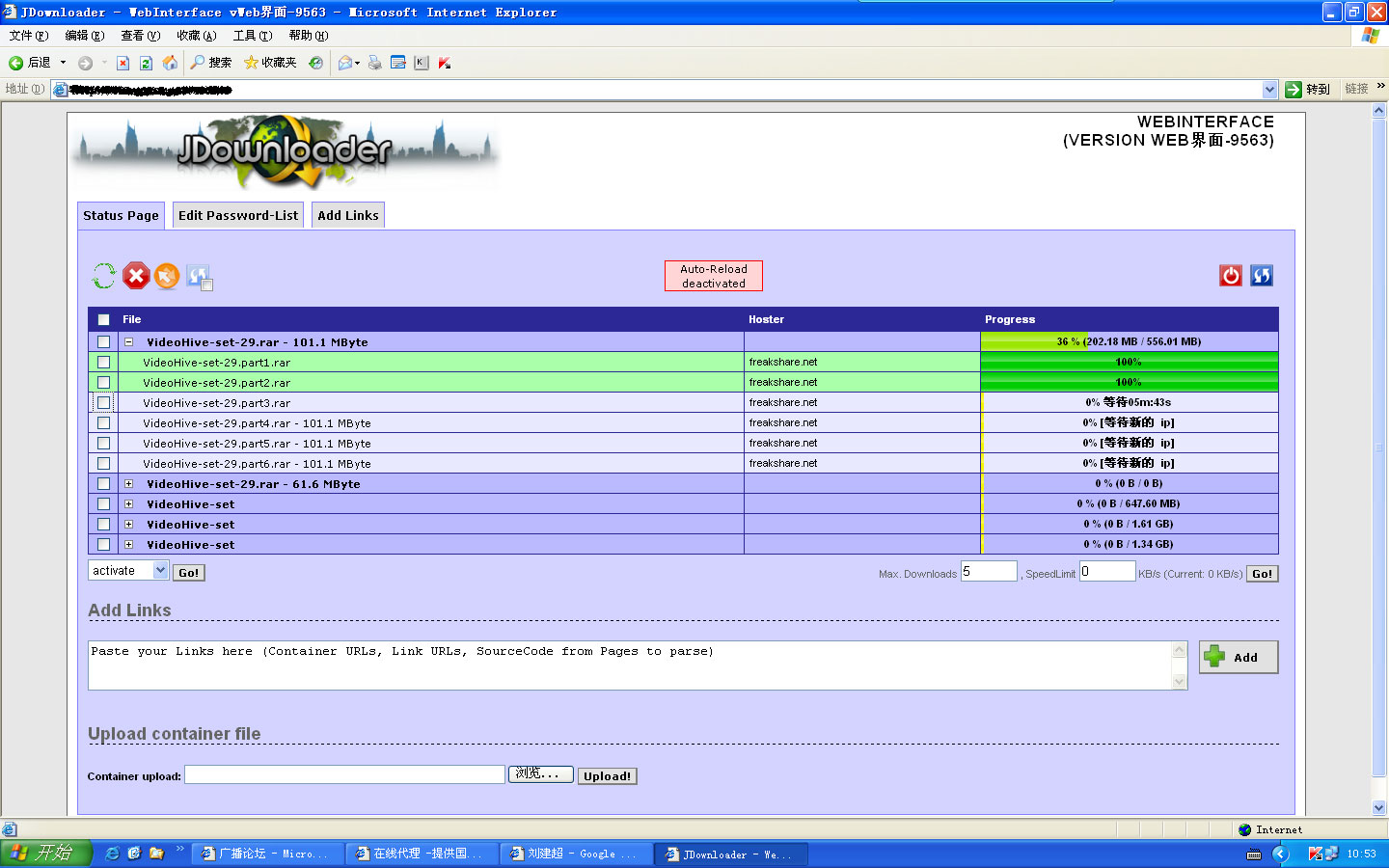Image resolution: width=1389 pixels, height=868 pixels.
Task: Click the blue restart arrows icon at right
Action: 1262,276
